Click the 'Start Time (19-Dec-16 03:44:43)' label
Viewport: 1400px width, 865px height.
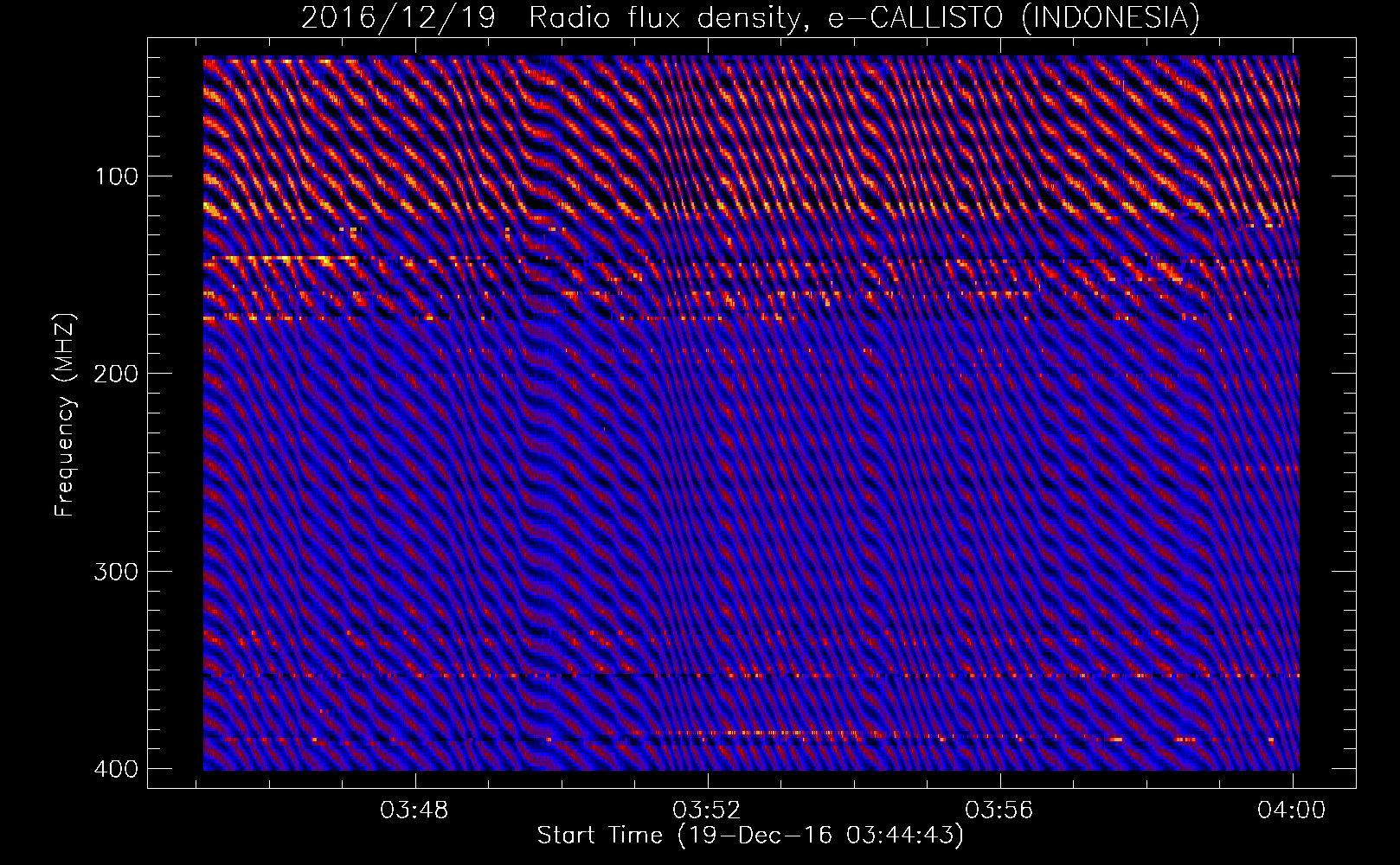click(750, 836)
